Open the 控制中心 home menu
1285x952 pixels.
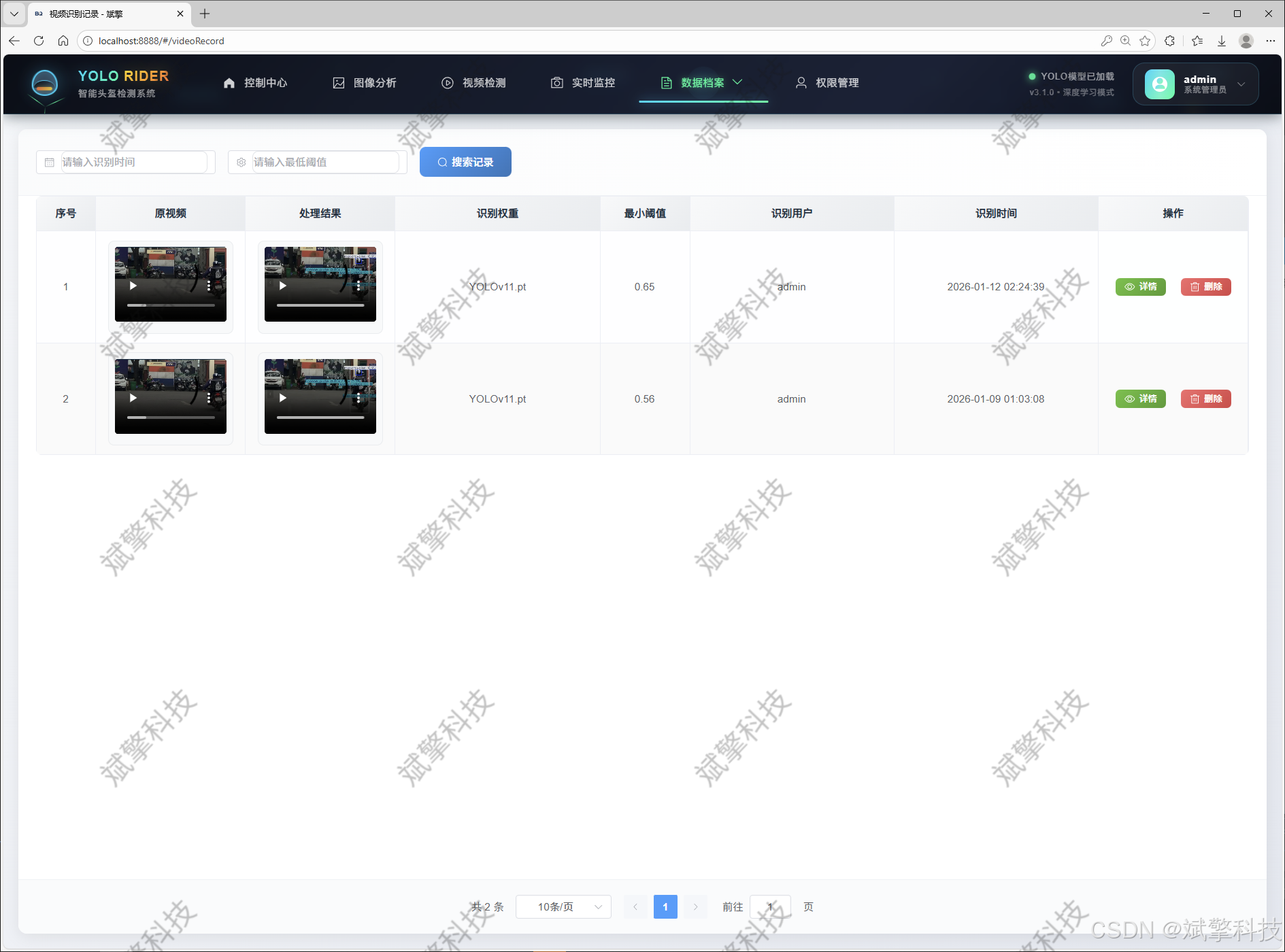point(255,83)
